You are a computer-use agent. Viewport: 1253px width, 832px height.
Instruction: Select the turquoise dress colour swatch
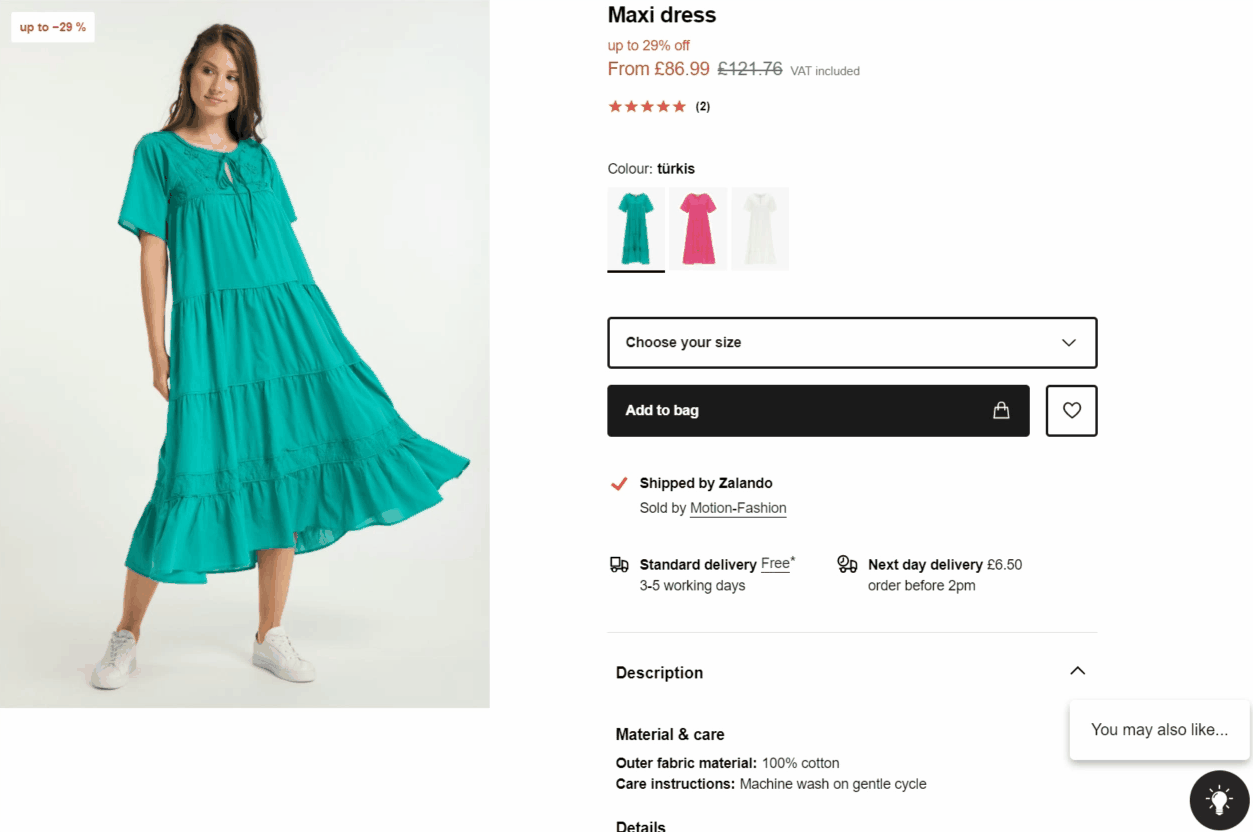click(636, 228)
